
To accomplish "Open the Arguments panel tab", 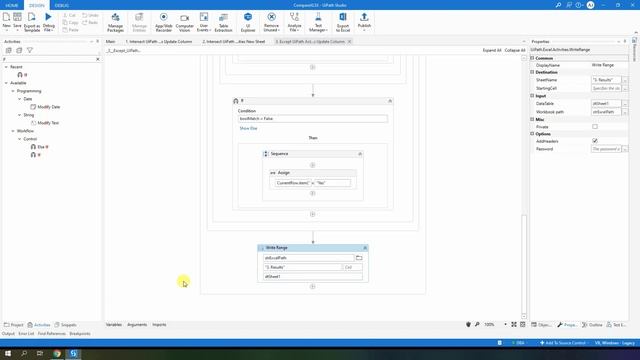I will coord(137,325).
